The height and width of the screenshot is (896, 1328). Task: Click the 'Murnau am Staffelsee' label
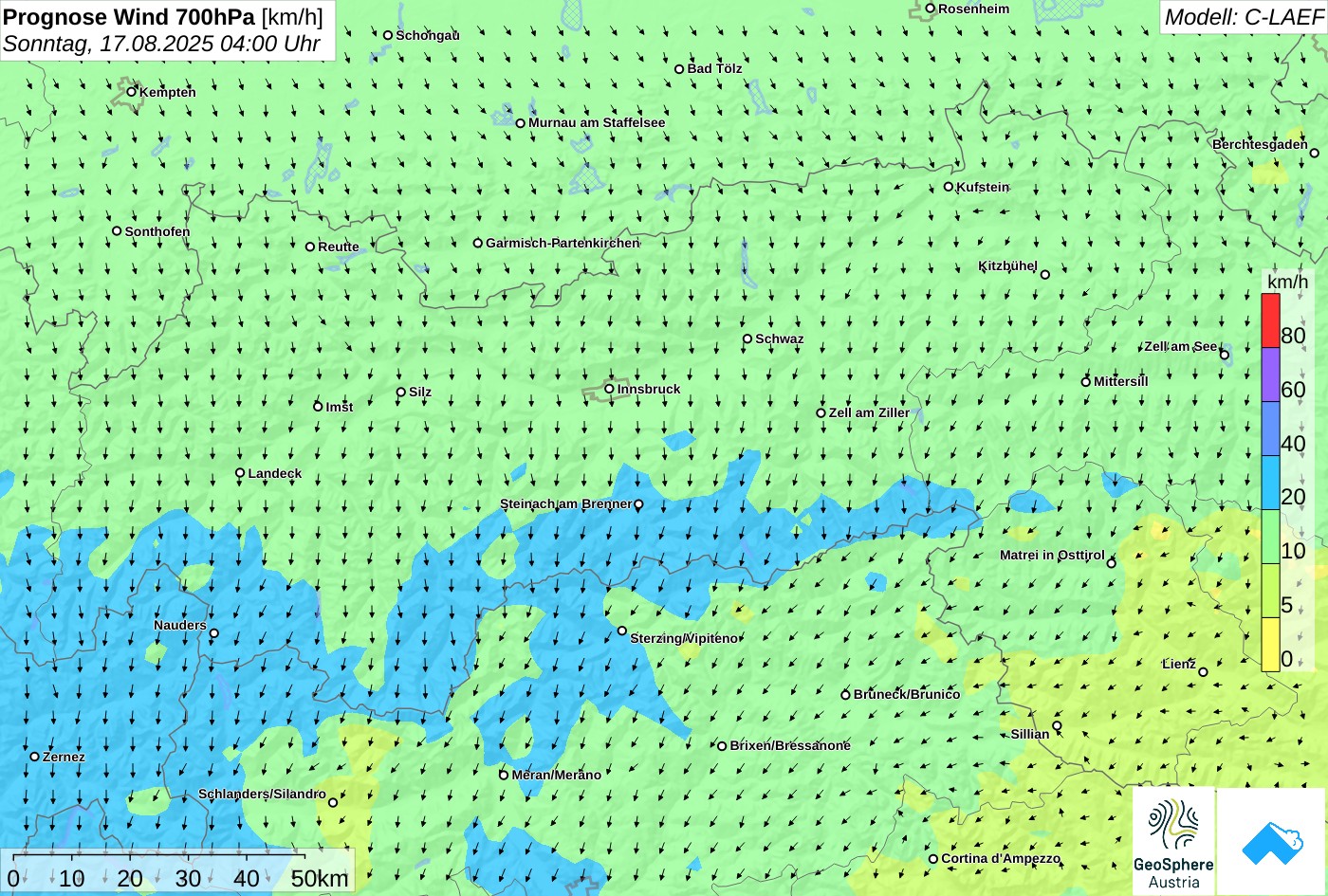(597, 122)
